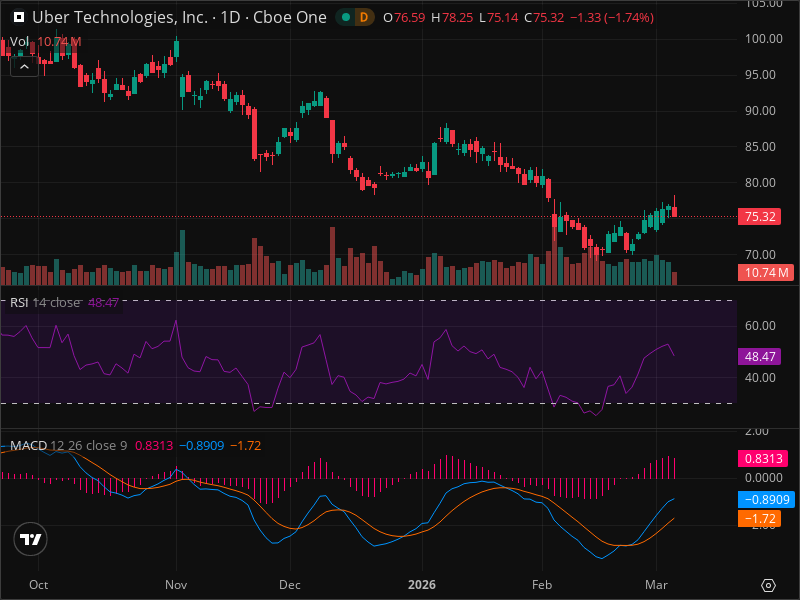The width and height of the screenshot is (800, 600).
Task: Click the H78.25 high value
Action: coord(452,17)
